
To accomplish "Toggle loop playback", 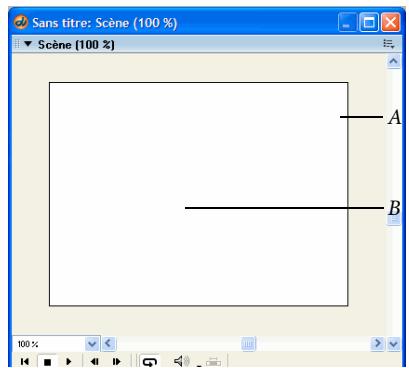I will pyautogui.click(x=149, y=361).
